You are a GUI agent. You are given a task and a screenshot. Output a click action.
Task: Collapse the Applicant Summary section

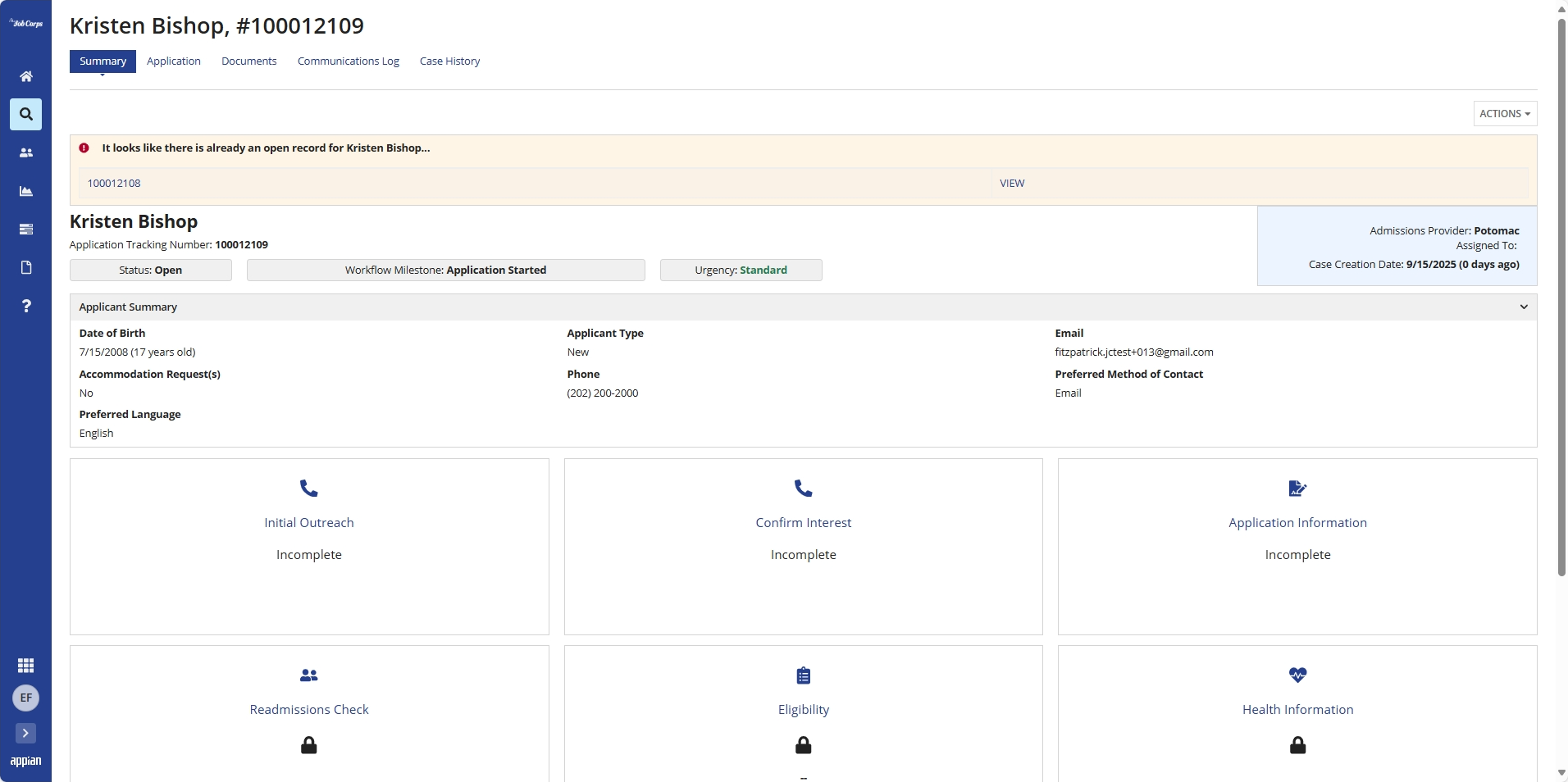point(1524,307)
